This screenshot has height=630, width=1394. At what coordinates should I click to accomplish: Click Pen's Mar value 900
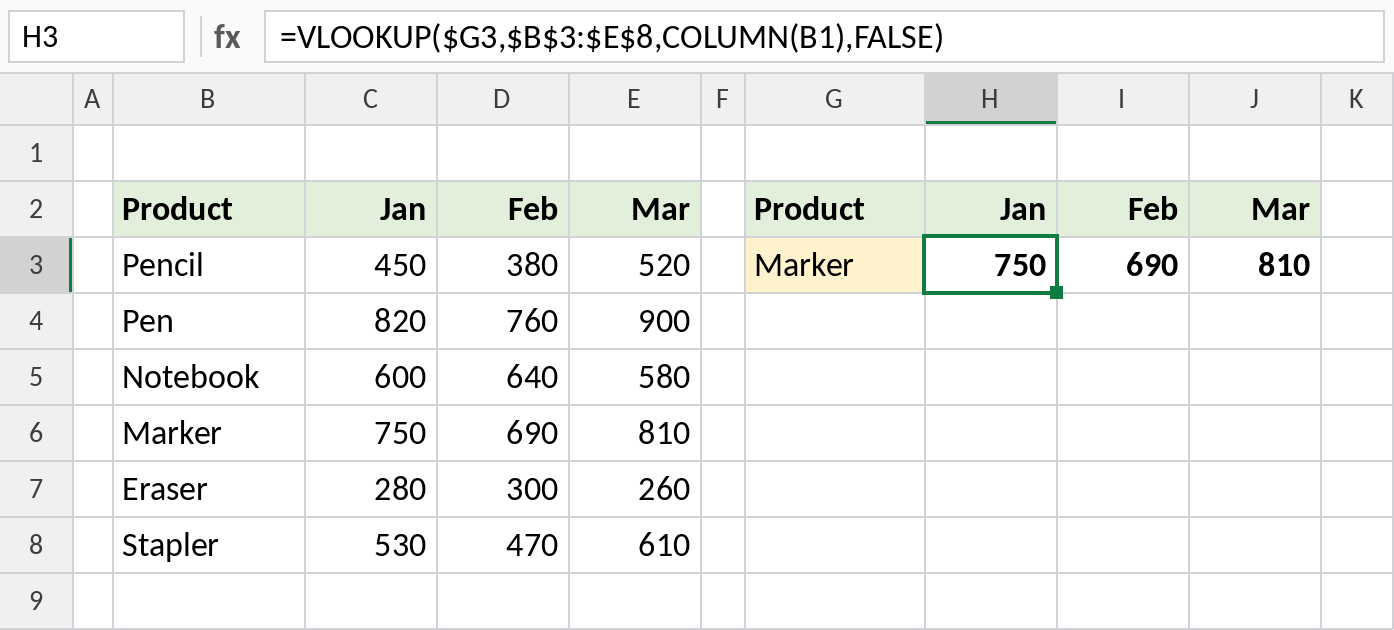(635, 321)
